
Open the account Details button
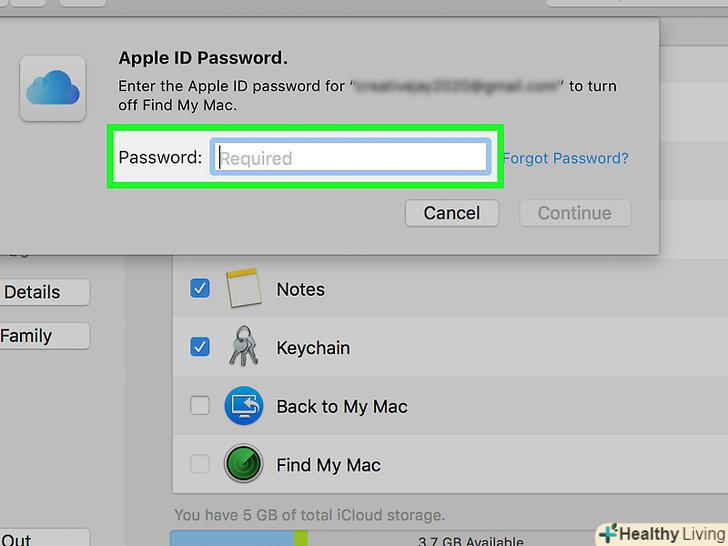coord(40,292)
